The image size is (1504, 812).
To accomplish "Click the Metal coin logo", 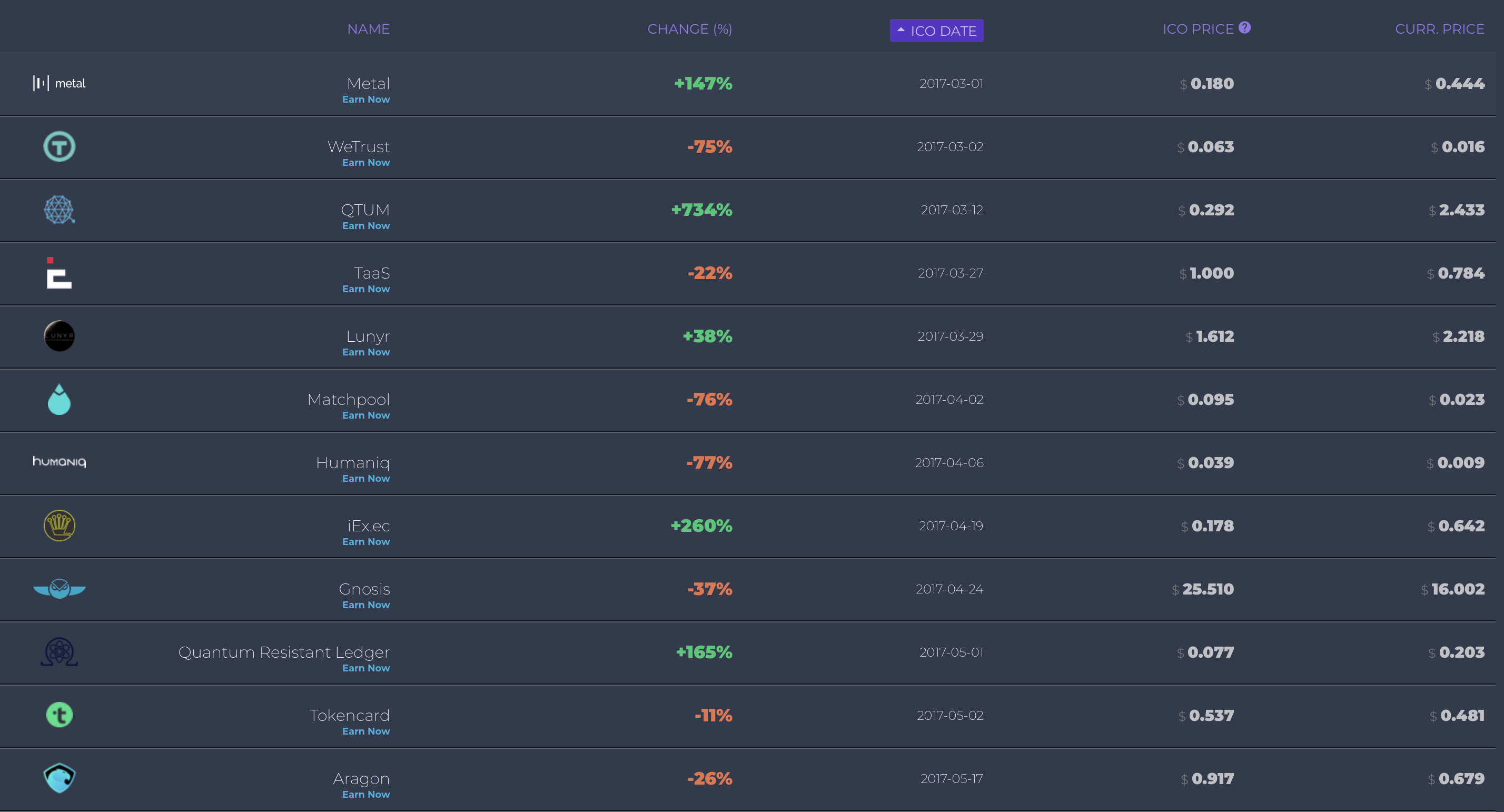I will pyautogui.click(x=59, y=84).
